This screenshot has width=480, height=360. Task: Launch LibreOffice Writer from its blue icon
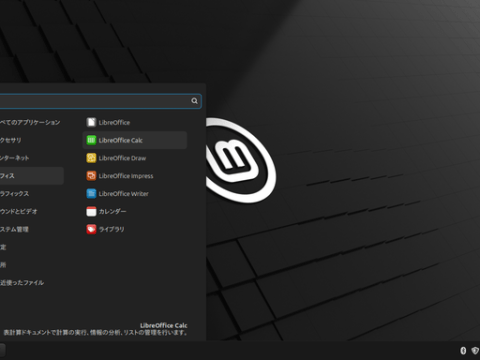[x=91, y=194]
